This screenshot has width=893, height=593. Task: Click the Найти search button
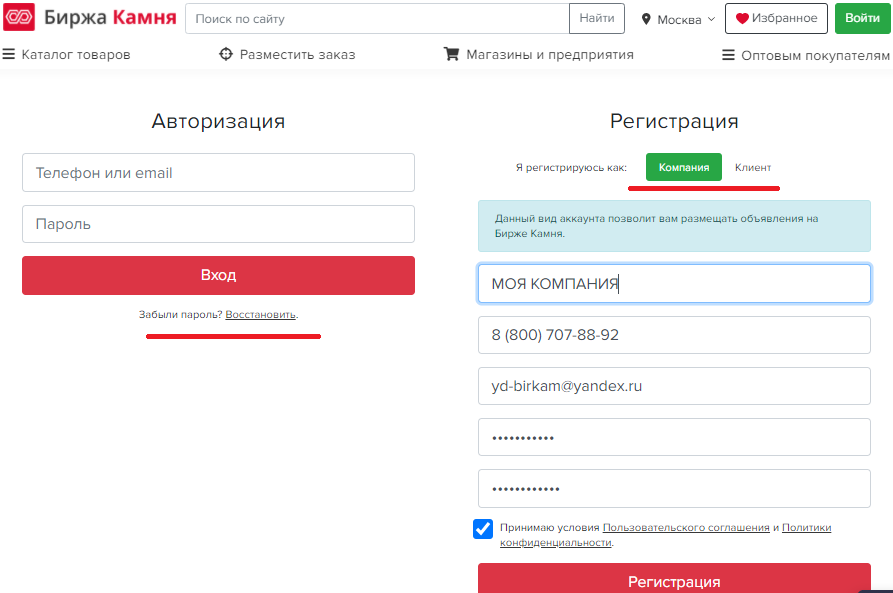(x=596, y=18)
